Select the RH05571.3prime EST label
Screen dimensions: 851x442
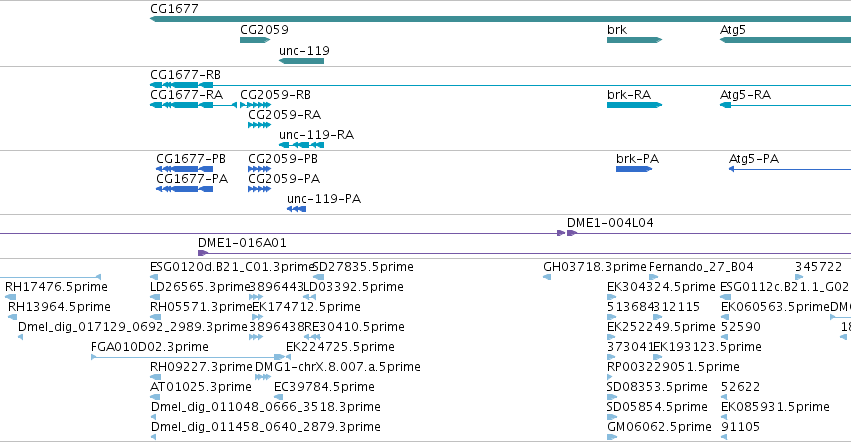pyautogui.click(x=201, y=307)
